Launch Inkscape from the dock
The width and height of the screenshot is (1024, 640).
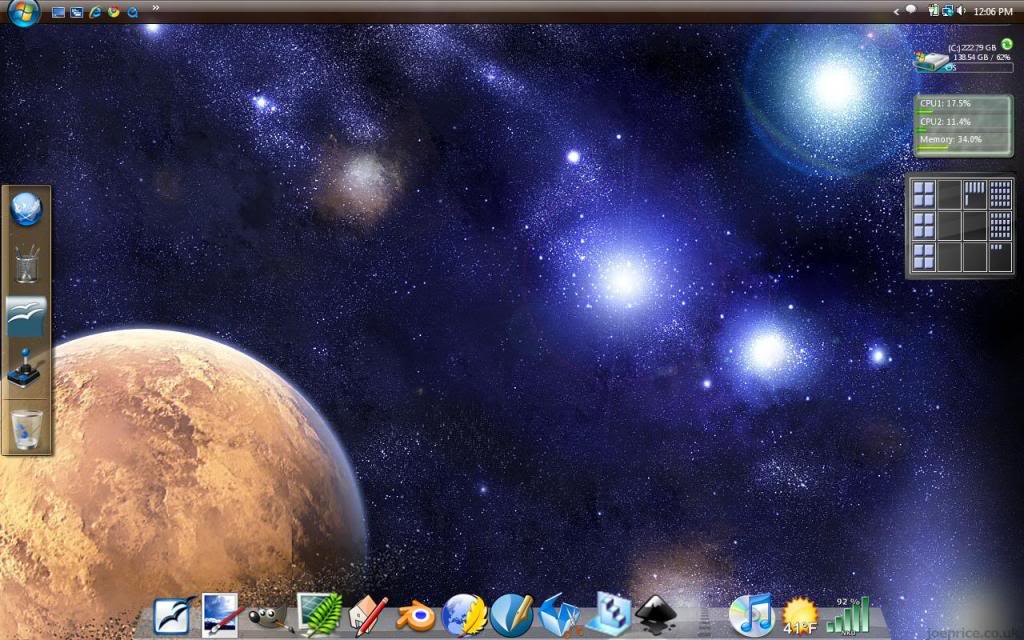[656, 615]
